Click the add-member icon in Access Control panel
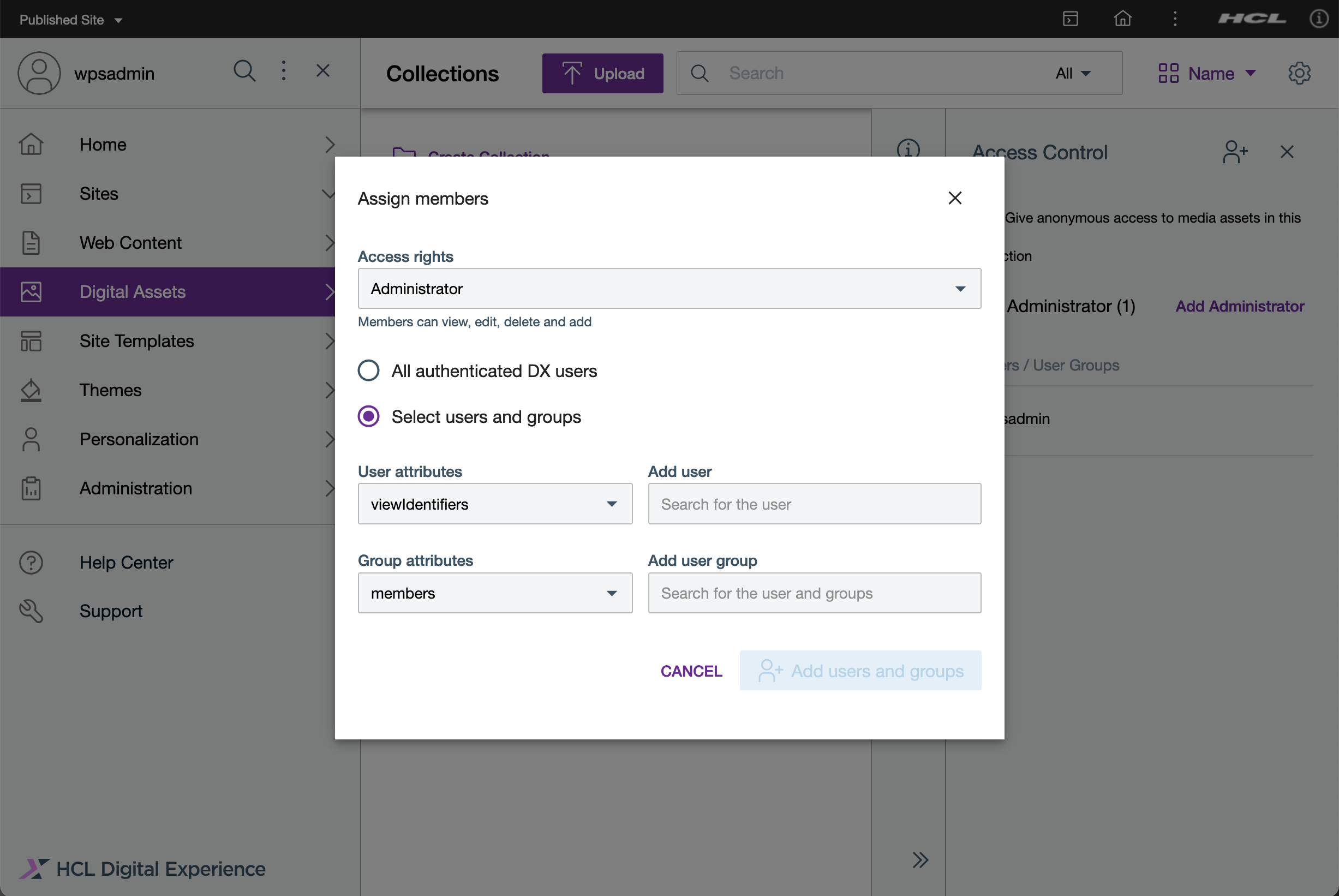 (1235, 152)
